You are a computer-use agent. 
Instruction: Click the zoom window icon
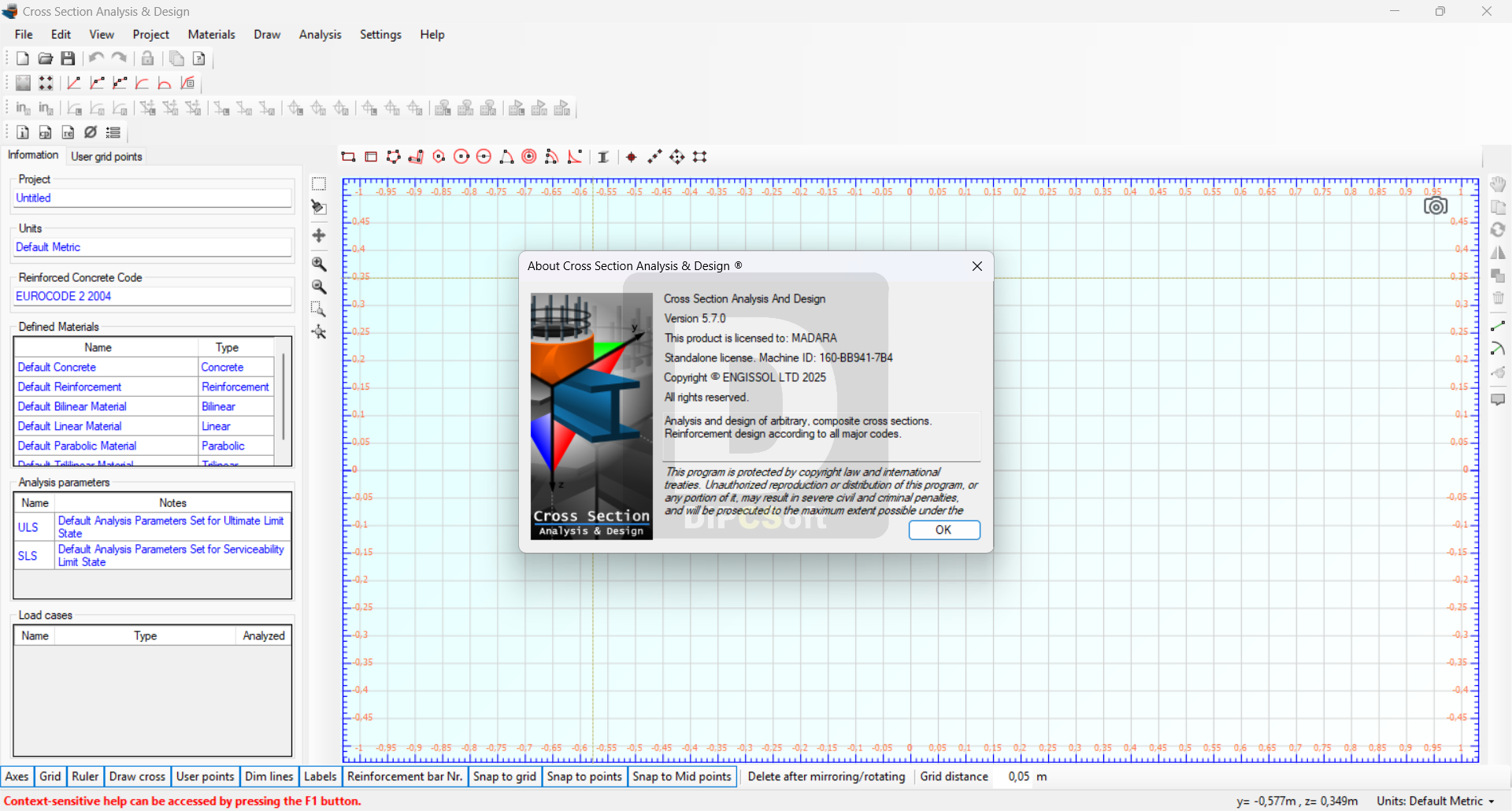pos(319,309)
